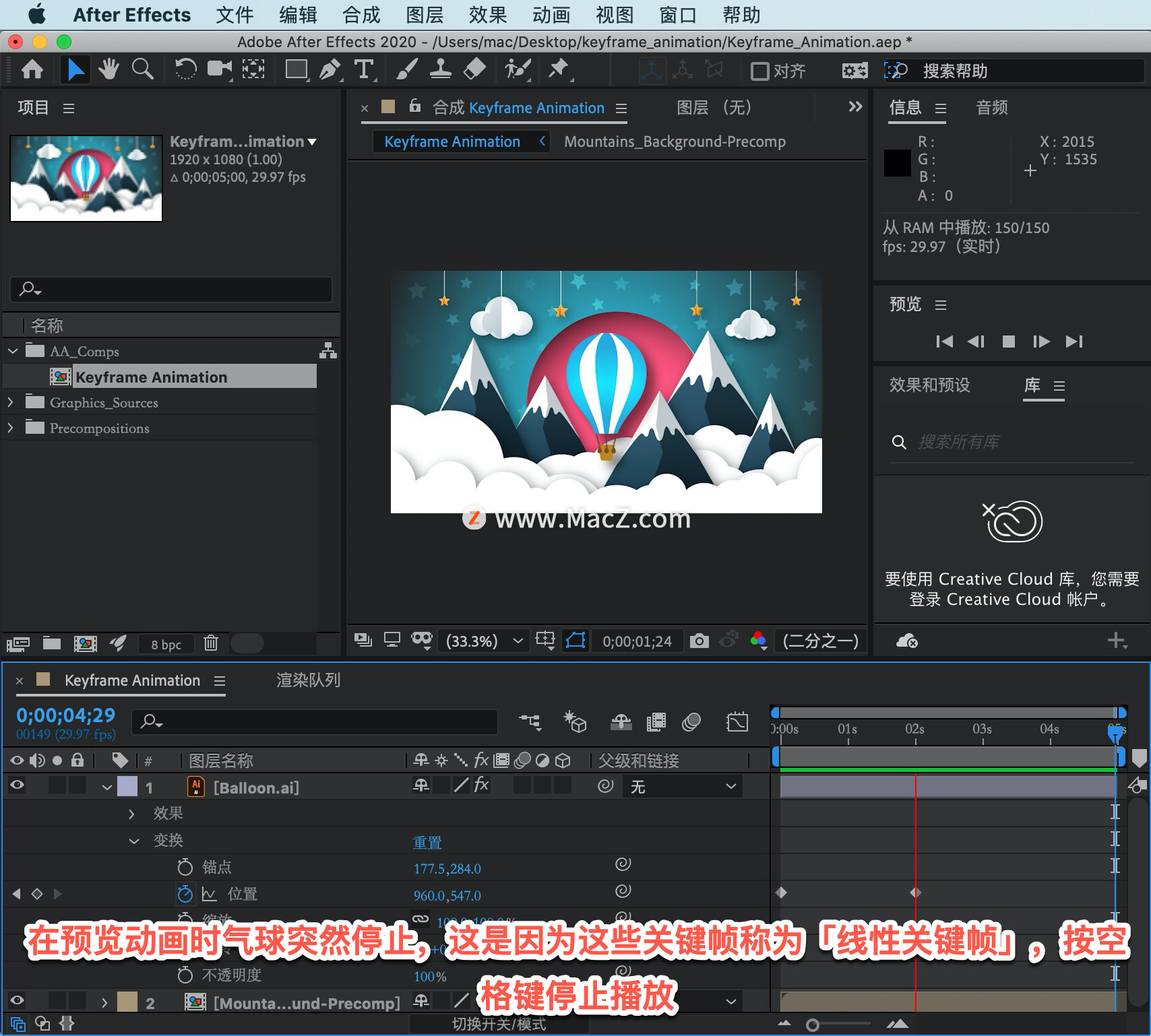Activate the Roto Brush tool

pos(518,69)
